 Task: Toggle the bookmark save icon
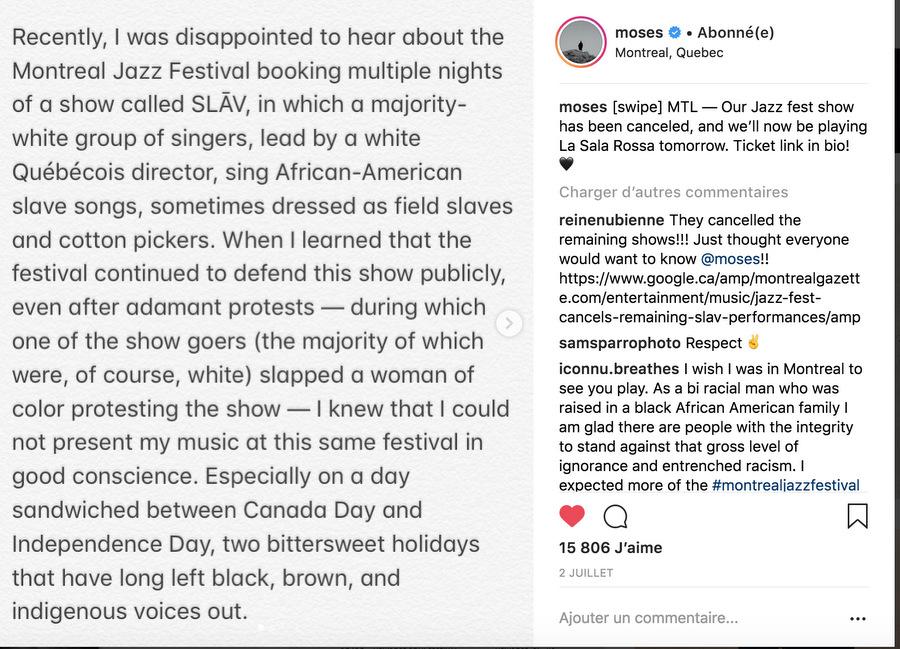pyautogui.click(x=857, y=516)
